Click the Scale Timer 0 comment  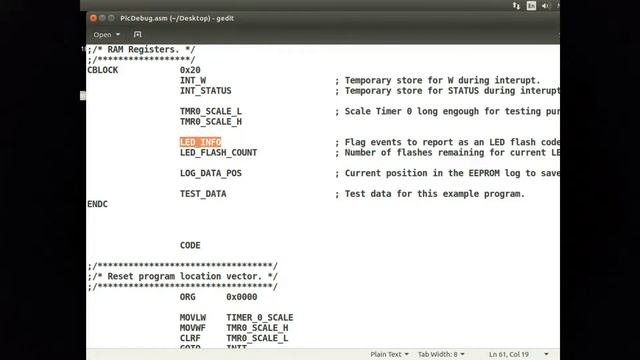click(x=447, y=111)
